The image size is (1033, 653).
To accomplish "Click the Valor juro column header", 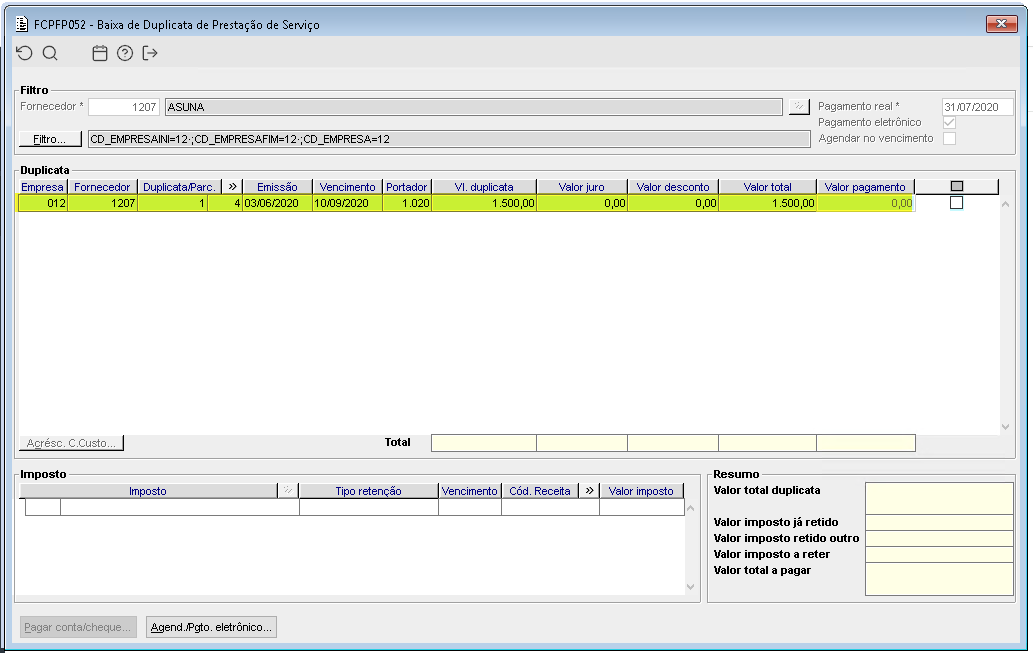I will (x=582, y=186).
